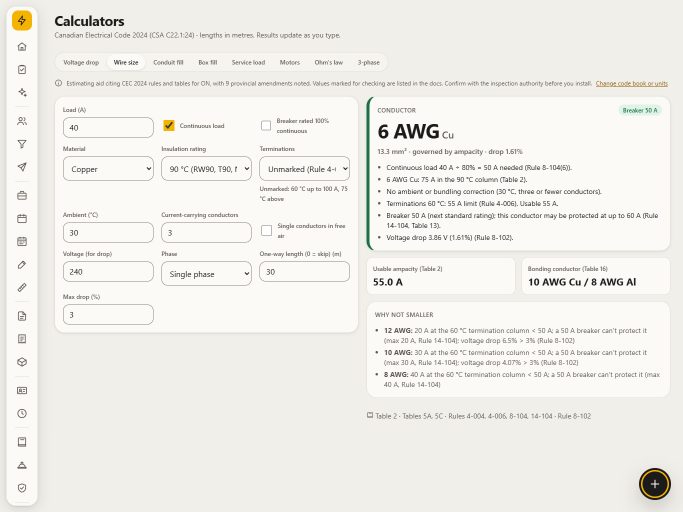Click the 12 AWG explanation row

(x=517, y=336)
